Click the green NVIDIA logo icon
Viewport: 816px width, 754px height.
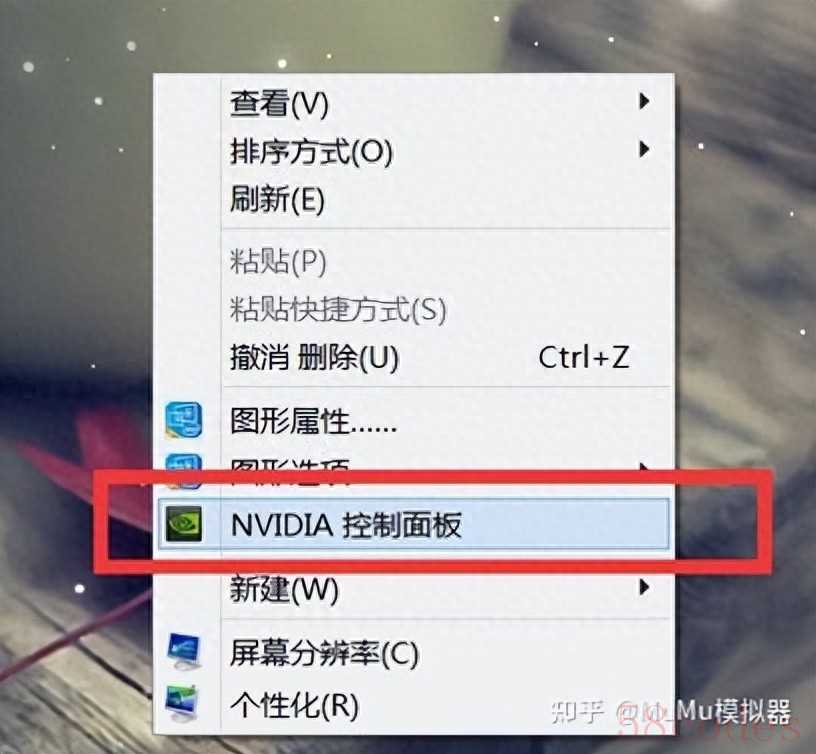pos(184,523)
